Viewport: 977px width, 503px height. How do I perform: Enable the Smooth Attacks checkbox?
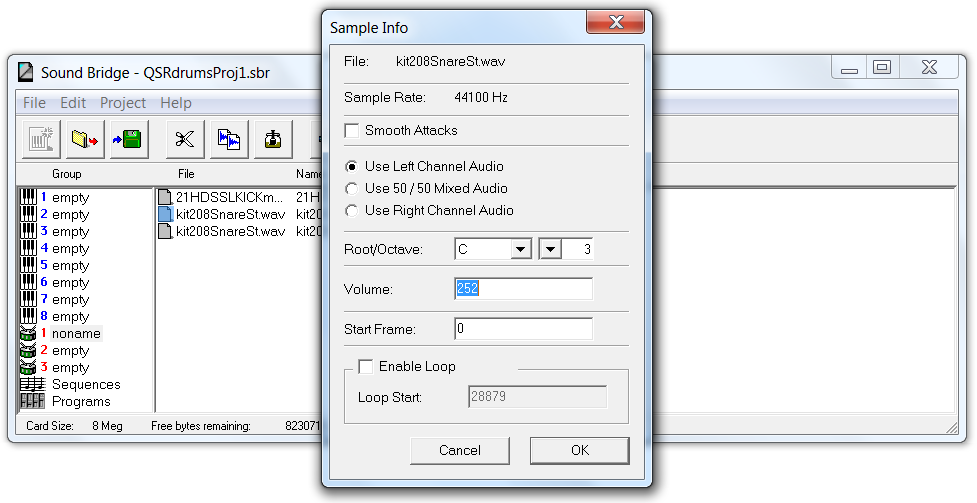pyautogui.click(x=352, y=131)
